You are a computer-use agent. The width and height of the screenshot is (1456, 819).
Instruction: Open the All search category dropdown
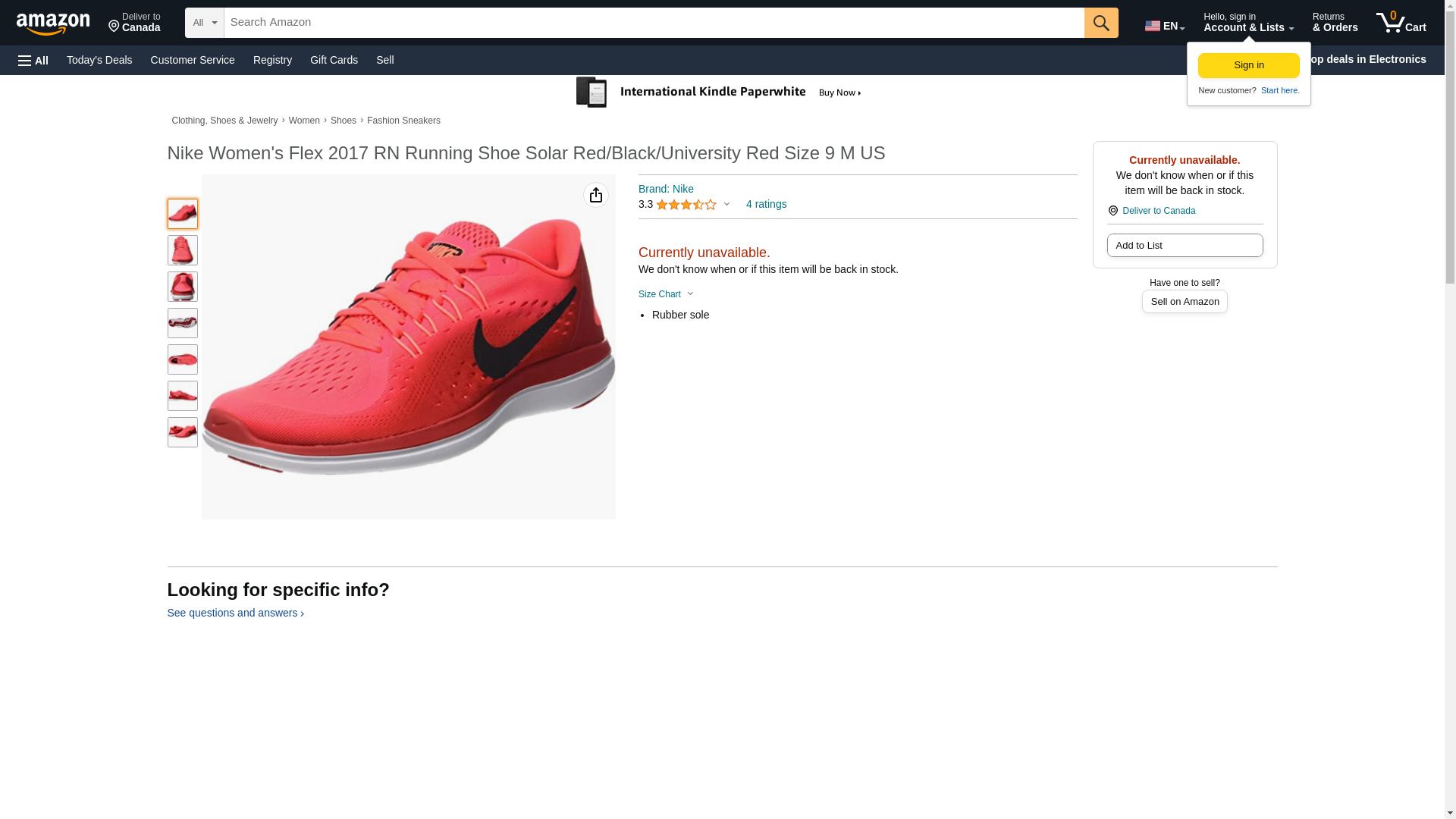point(204,23)
